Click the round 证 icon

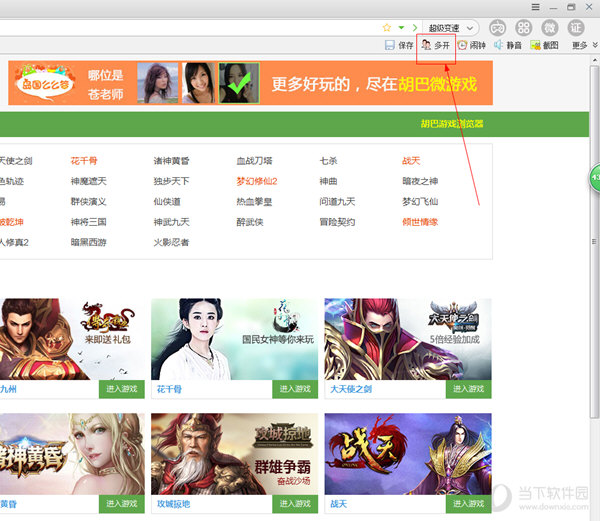tap(576, 28)
